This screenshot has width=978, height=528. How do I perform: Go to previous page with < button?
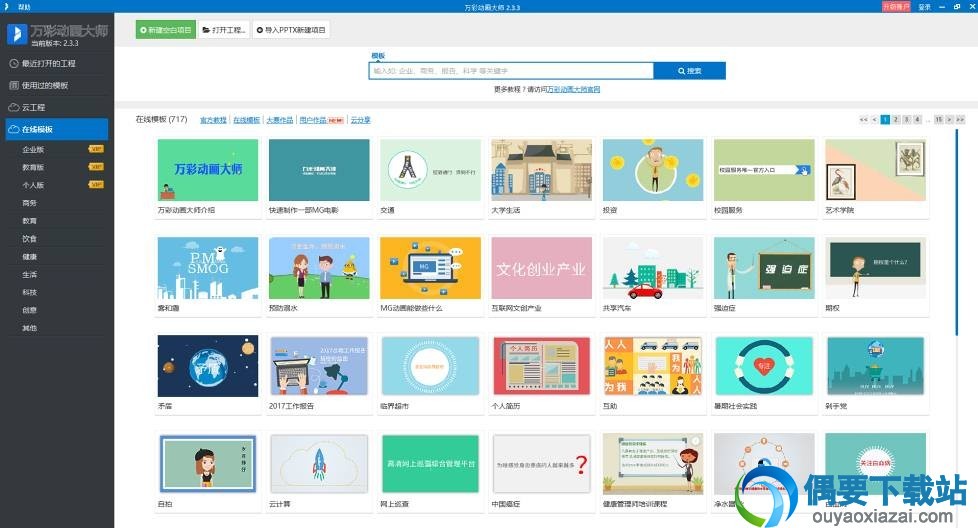[x=874, y=119]
